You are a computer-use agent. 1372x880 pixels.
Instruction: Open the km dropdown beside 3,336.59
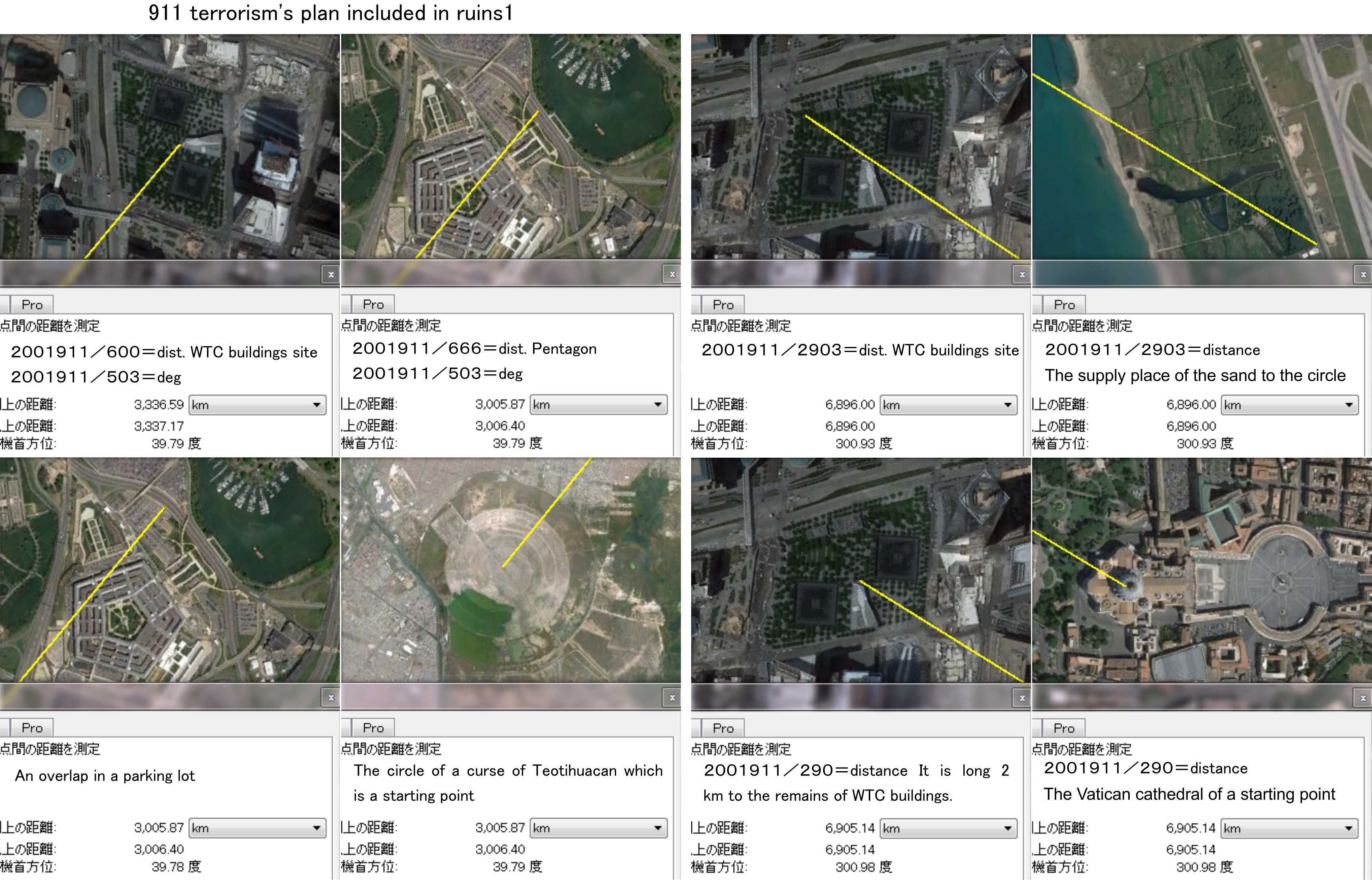click(x=257, y=405)
